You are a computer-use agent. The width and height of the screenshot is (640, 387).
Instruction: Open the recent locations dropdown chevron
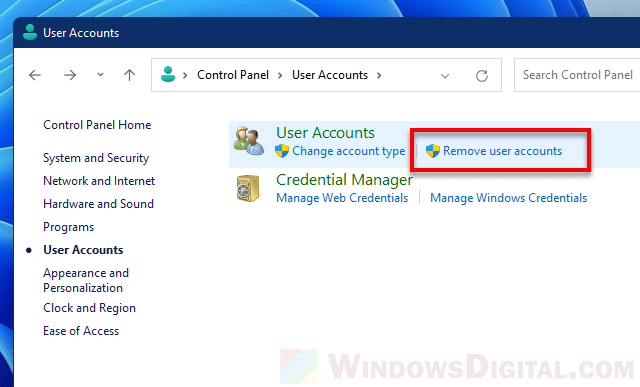pos(100,75)
